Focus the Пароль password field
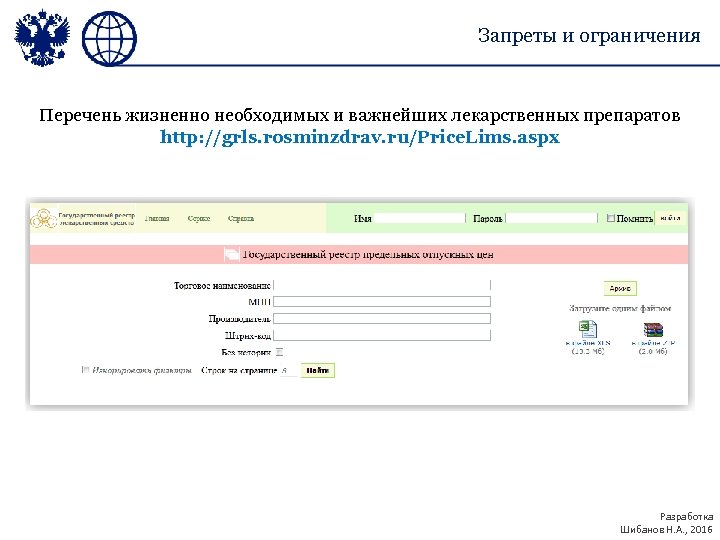The width and height of the screenshot is (720, 540). [551, 219]
